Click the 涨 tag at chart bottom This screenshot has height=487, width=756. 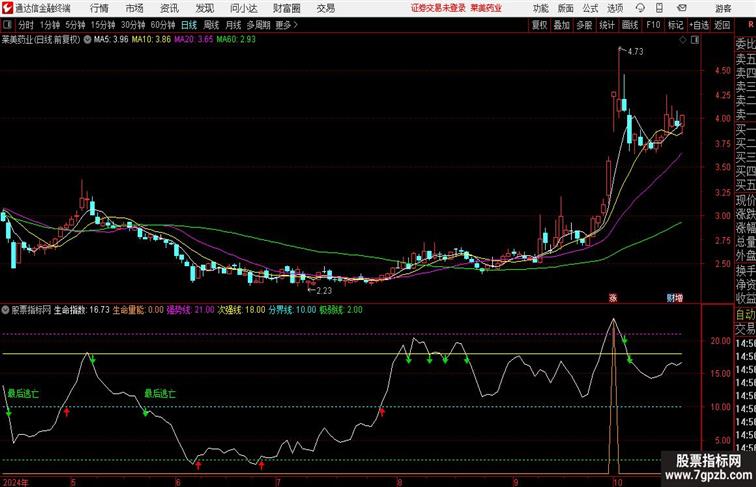(613, 298)
